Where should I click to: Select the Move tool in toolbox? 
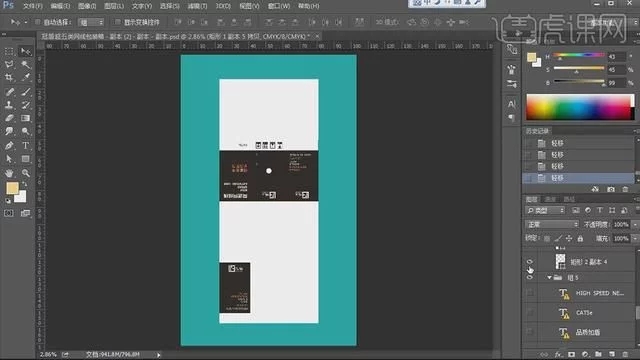(25, 51)
